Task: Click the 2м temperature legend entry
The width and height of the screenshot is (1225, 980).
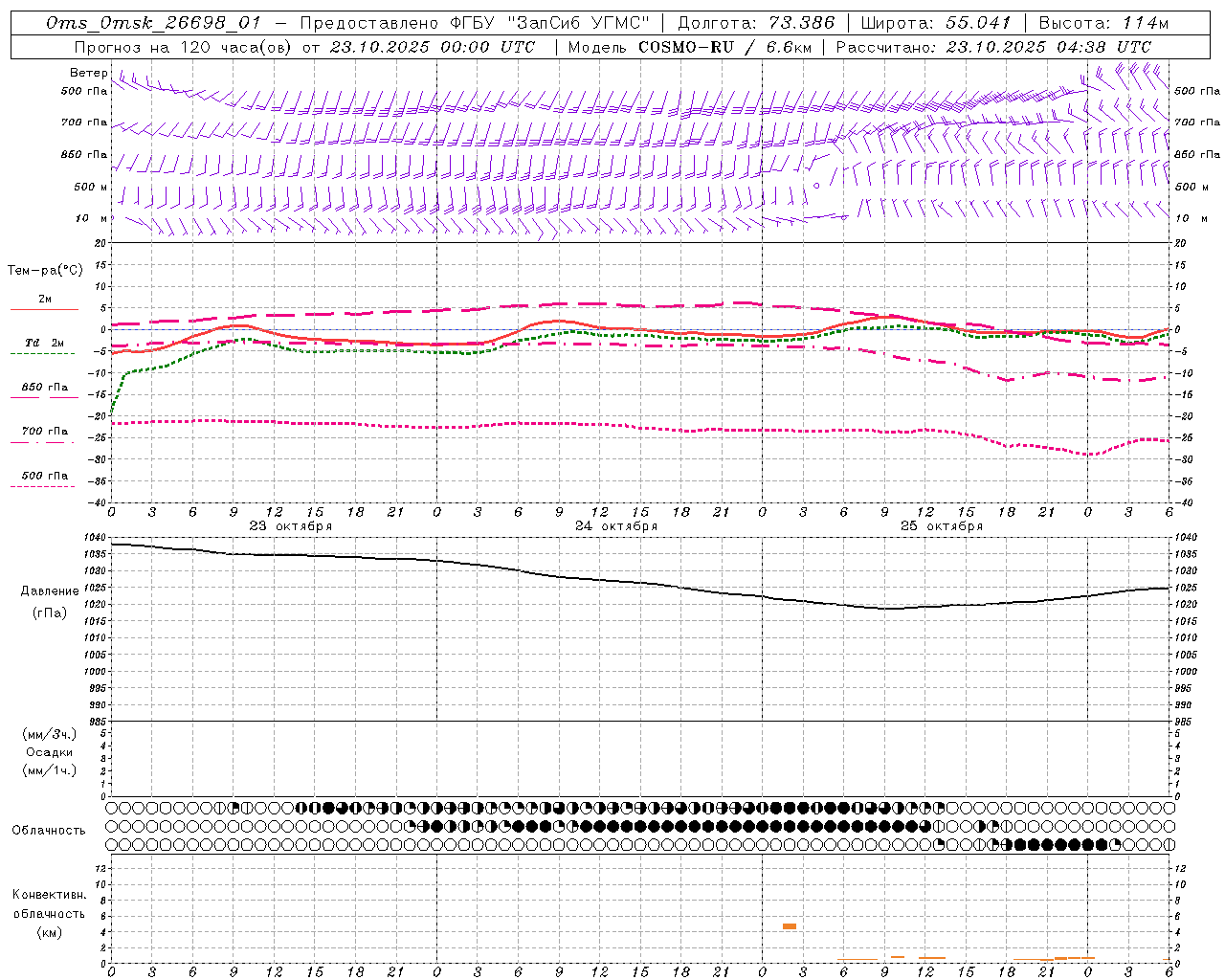Action: click(x=45, y=299)
